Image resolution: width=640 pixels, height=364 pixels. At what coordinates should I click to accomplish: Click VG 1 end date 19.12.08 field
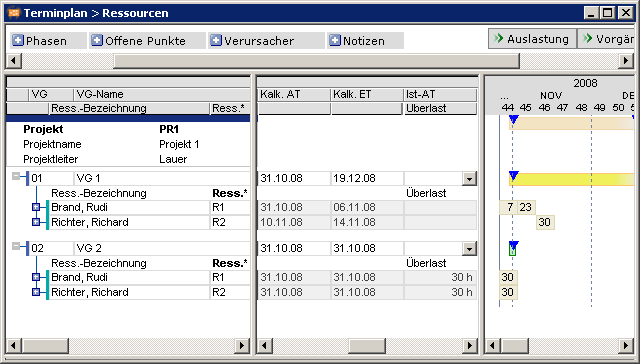(x=367, y=179)
